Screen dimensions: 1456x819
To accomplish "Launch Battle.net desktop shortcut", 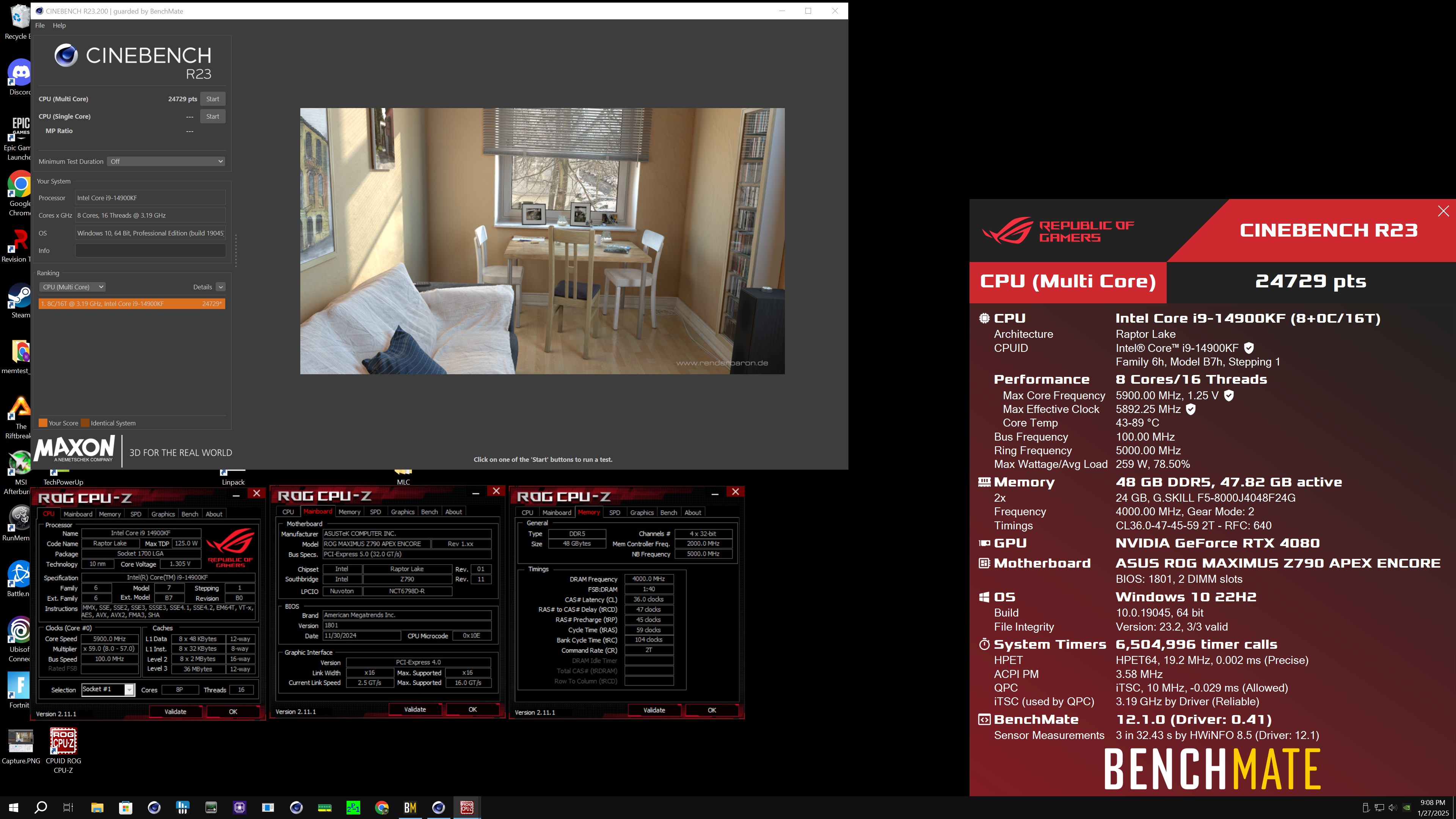I will [x=19, y=579].
